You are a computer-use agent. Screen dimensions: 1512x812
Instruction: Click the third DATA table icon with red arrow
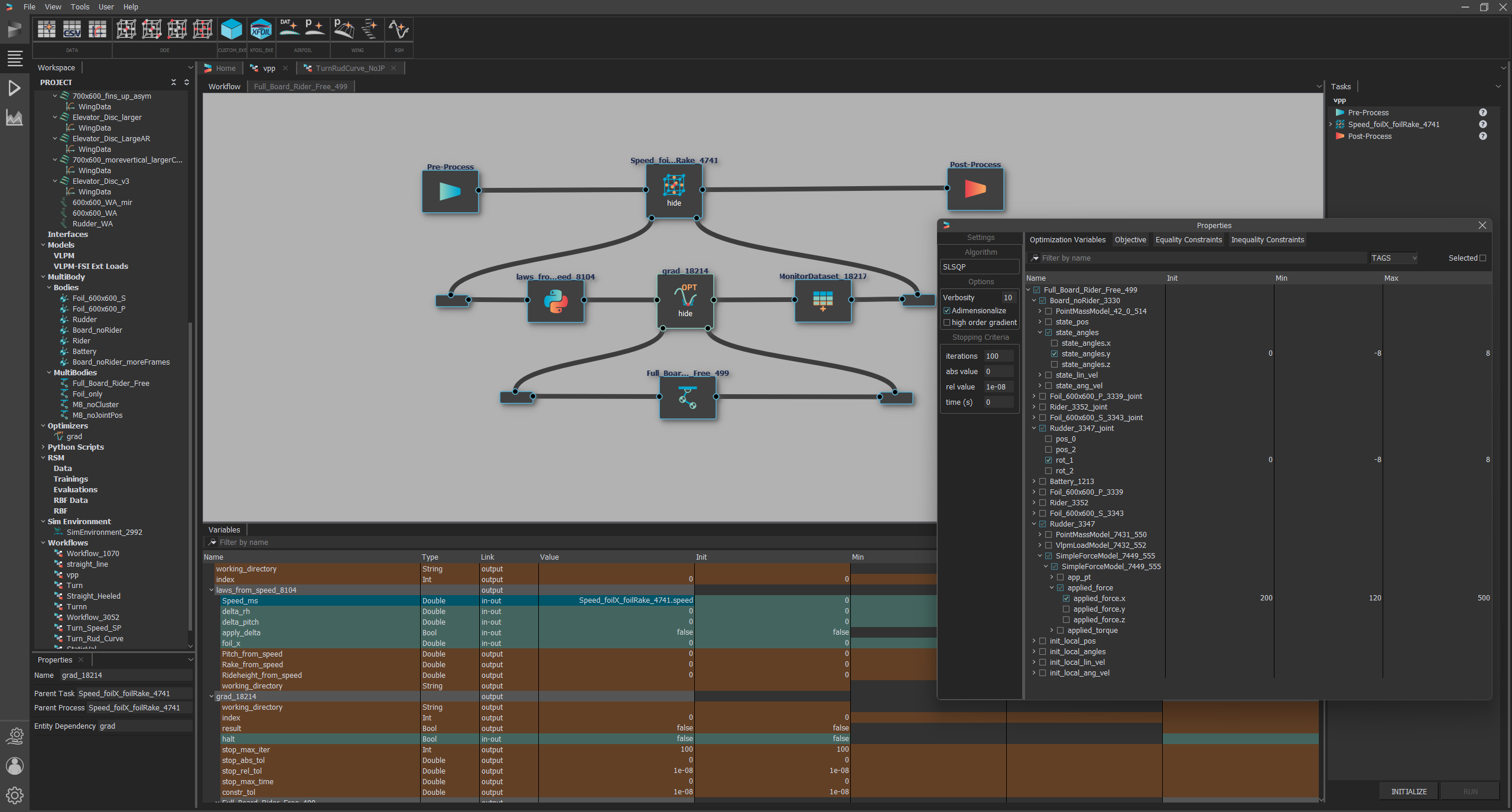97,28
